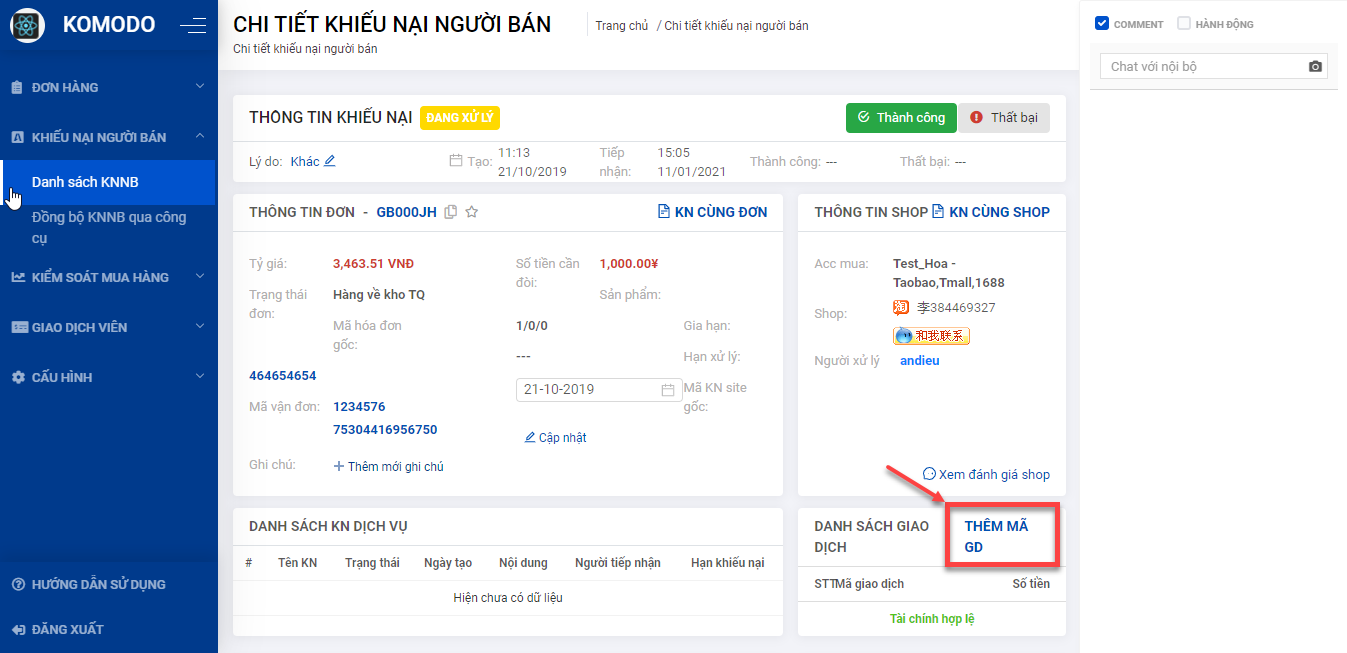Click the Taobao shop icon
The image size is (1347, 653).
pyautogui.click(x=901, y=308)
